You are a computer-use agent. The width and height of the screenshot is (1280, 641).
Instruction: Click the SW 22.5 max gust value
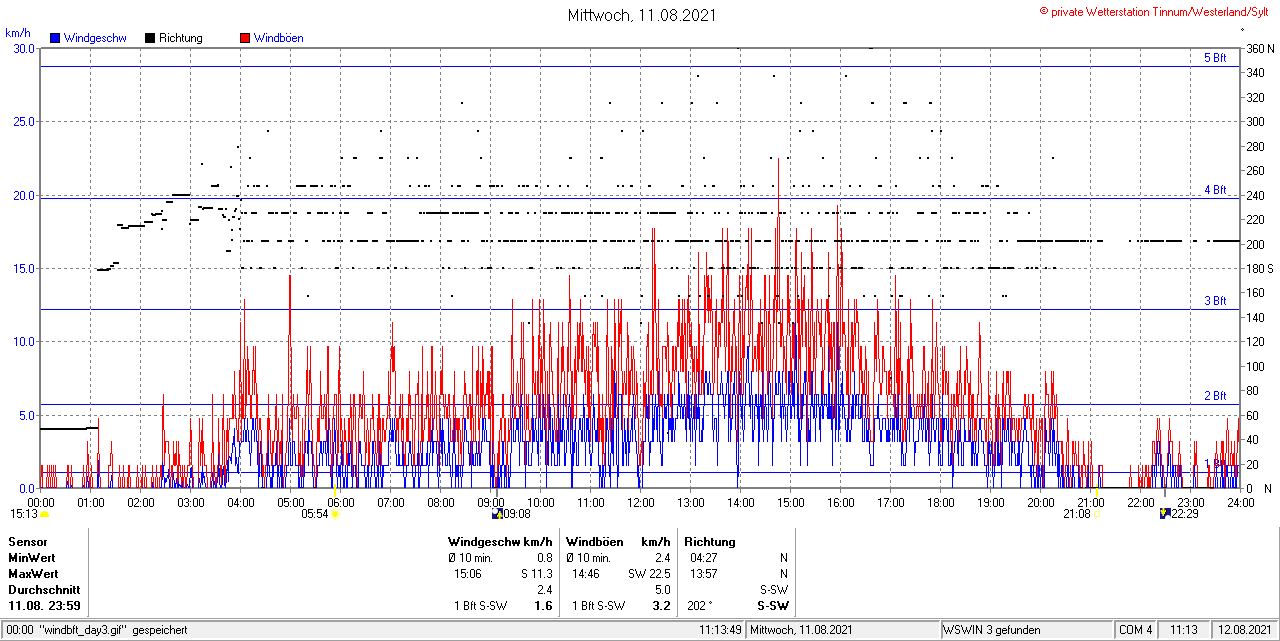[x=649, y=574]
